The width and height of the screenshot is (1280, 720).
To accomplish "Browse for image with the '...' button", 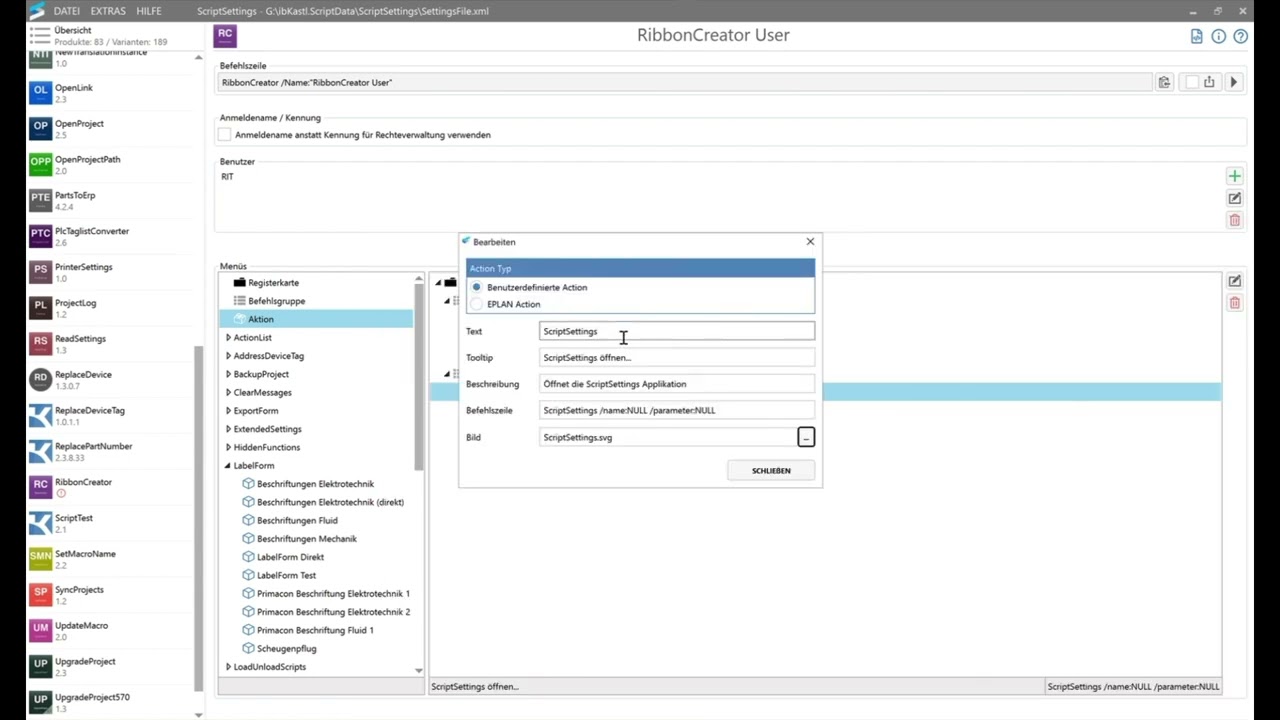I will [806, 437].
